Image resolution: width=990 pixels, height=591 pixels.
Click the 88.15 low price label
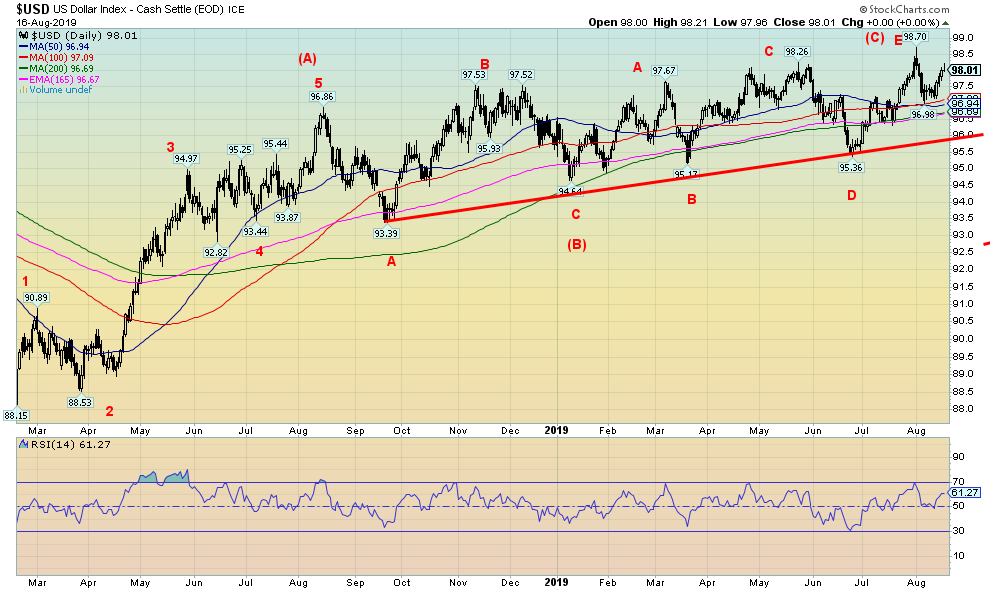(x=14, y=415)
